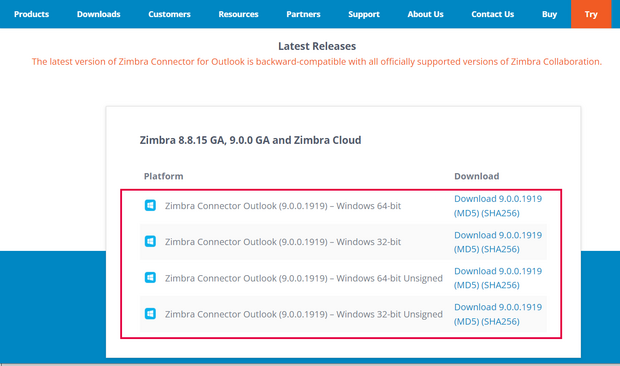Open MD5 checksum for 64-bit Unsigned
The width and height of the screenshot is (620, 366).
(x=467, y=285)
